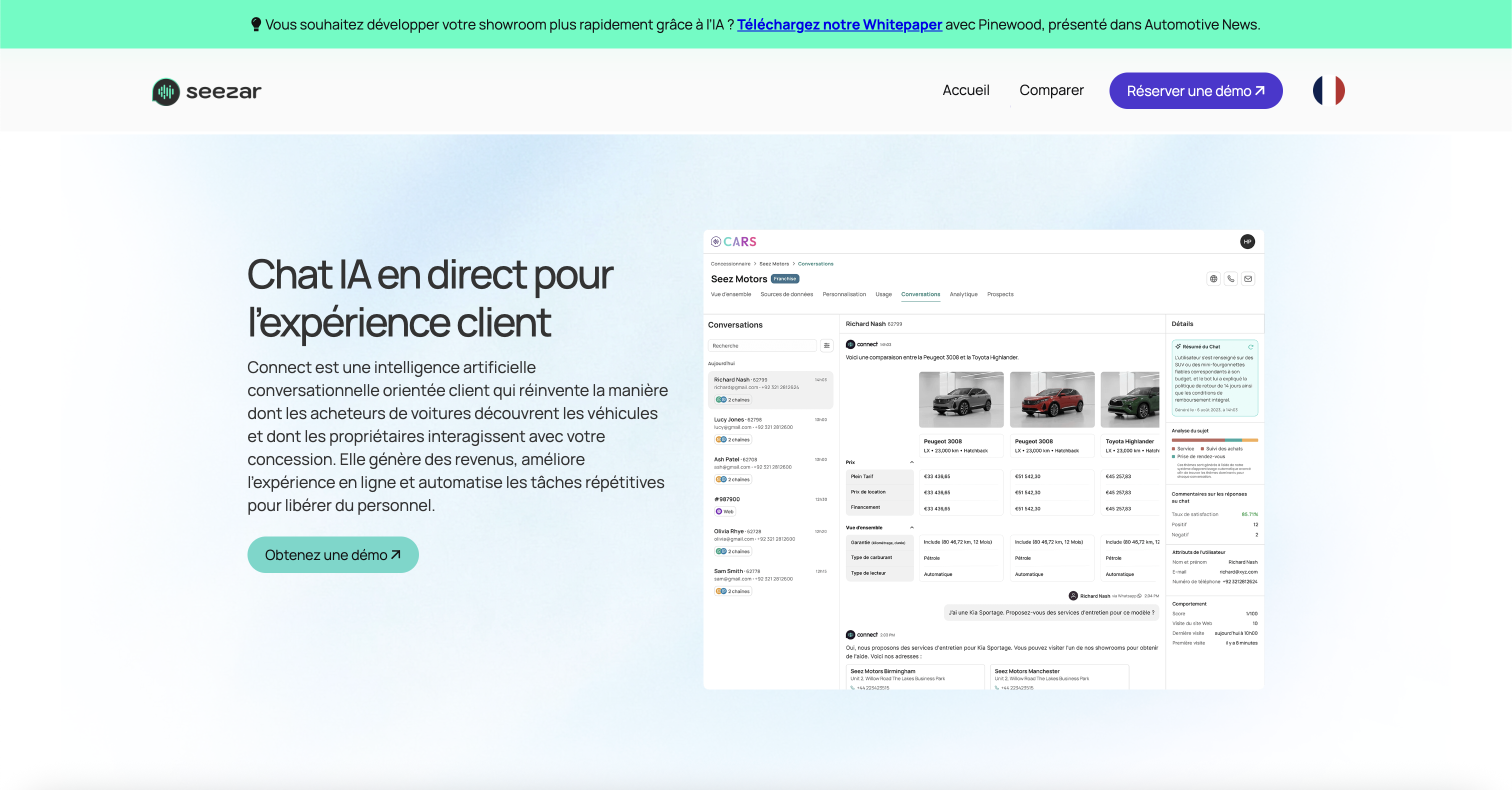Open the conversation filter settings icon
Image resolution: width=1512 pixels, height=790 pixels.
click(826, 345)
